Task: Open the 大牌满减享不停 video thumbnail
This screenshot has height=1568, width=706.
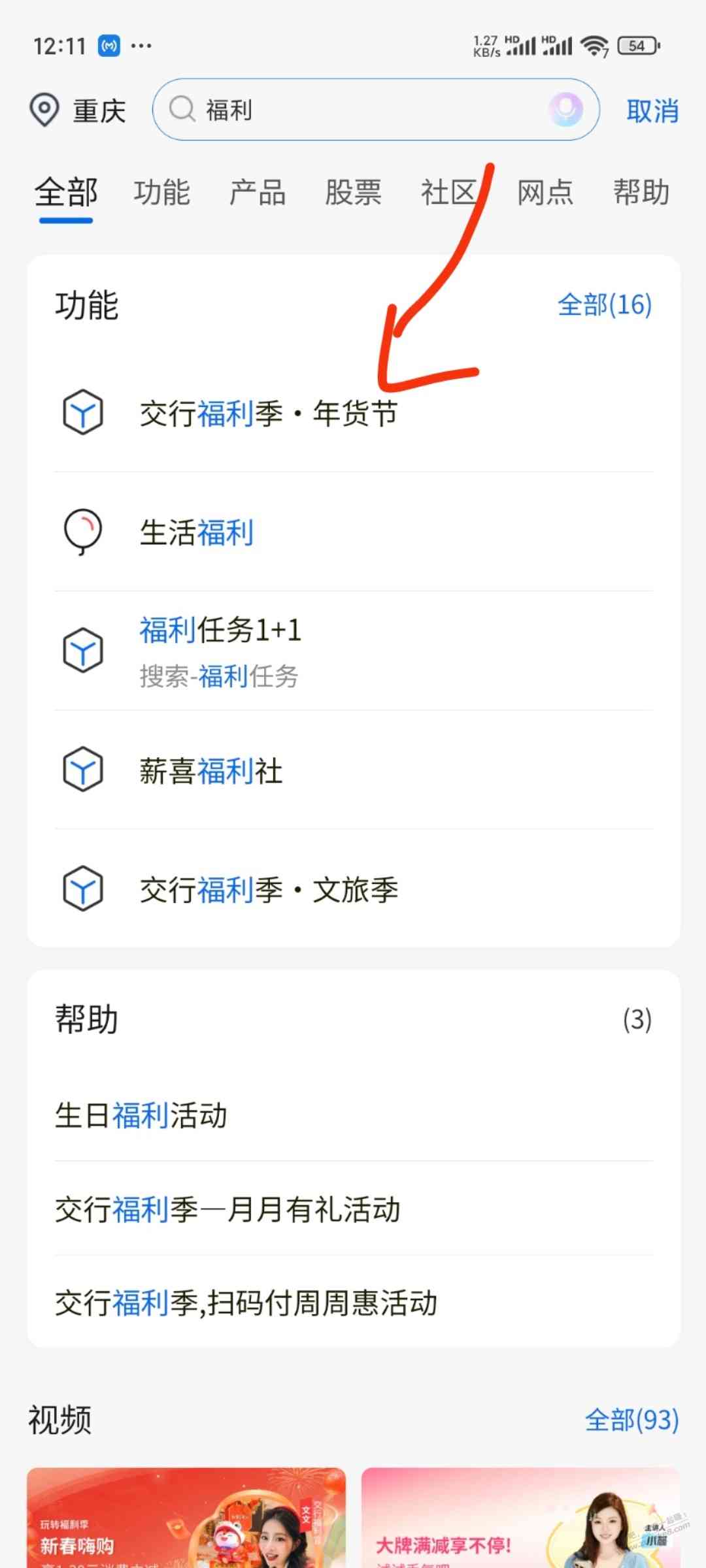Action: [x=520, y=1517]
